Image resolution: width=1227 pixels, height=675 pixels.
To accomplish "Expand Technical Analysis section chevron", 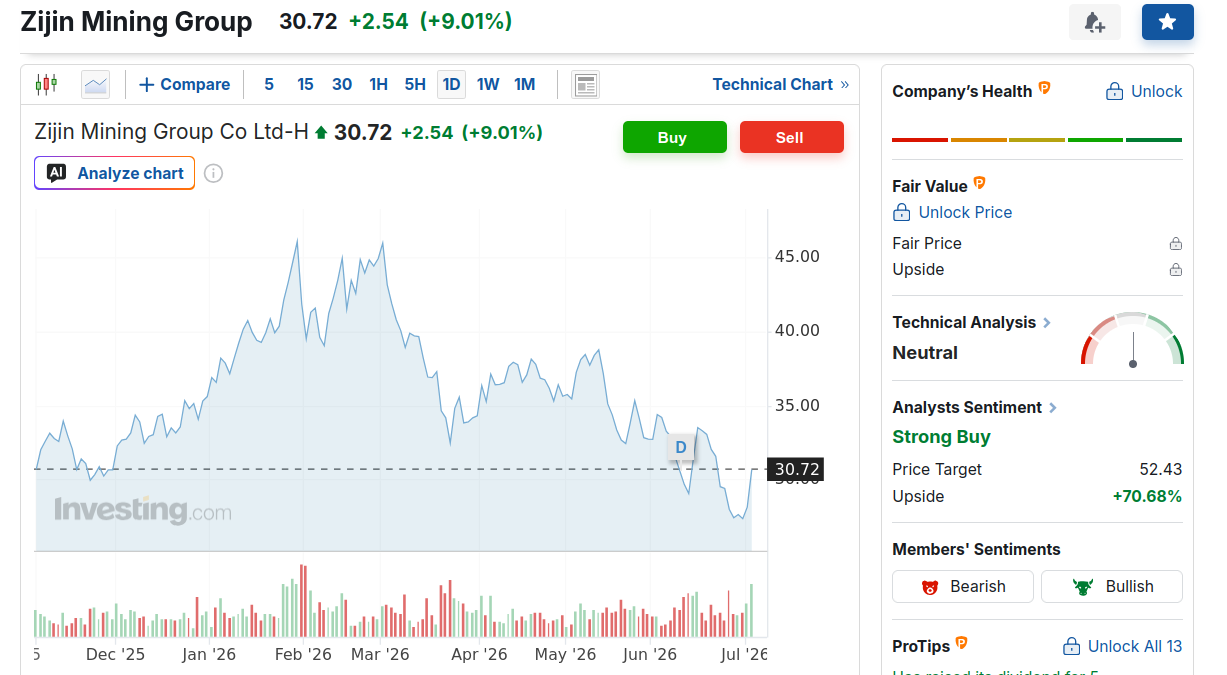I will tap(1047, 323).
